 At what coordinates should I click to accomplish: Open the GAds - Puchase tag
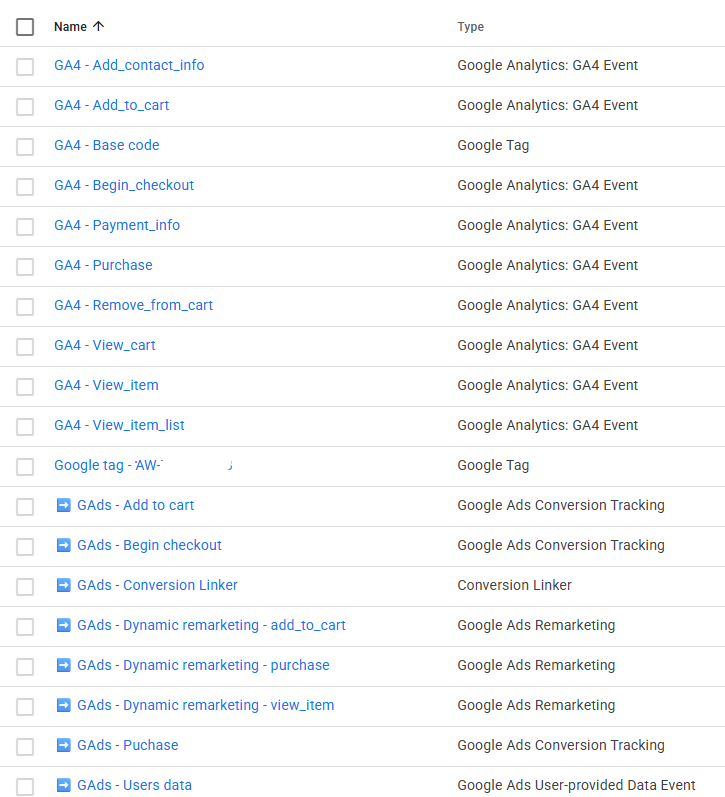[128, 745]
